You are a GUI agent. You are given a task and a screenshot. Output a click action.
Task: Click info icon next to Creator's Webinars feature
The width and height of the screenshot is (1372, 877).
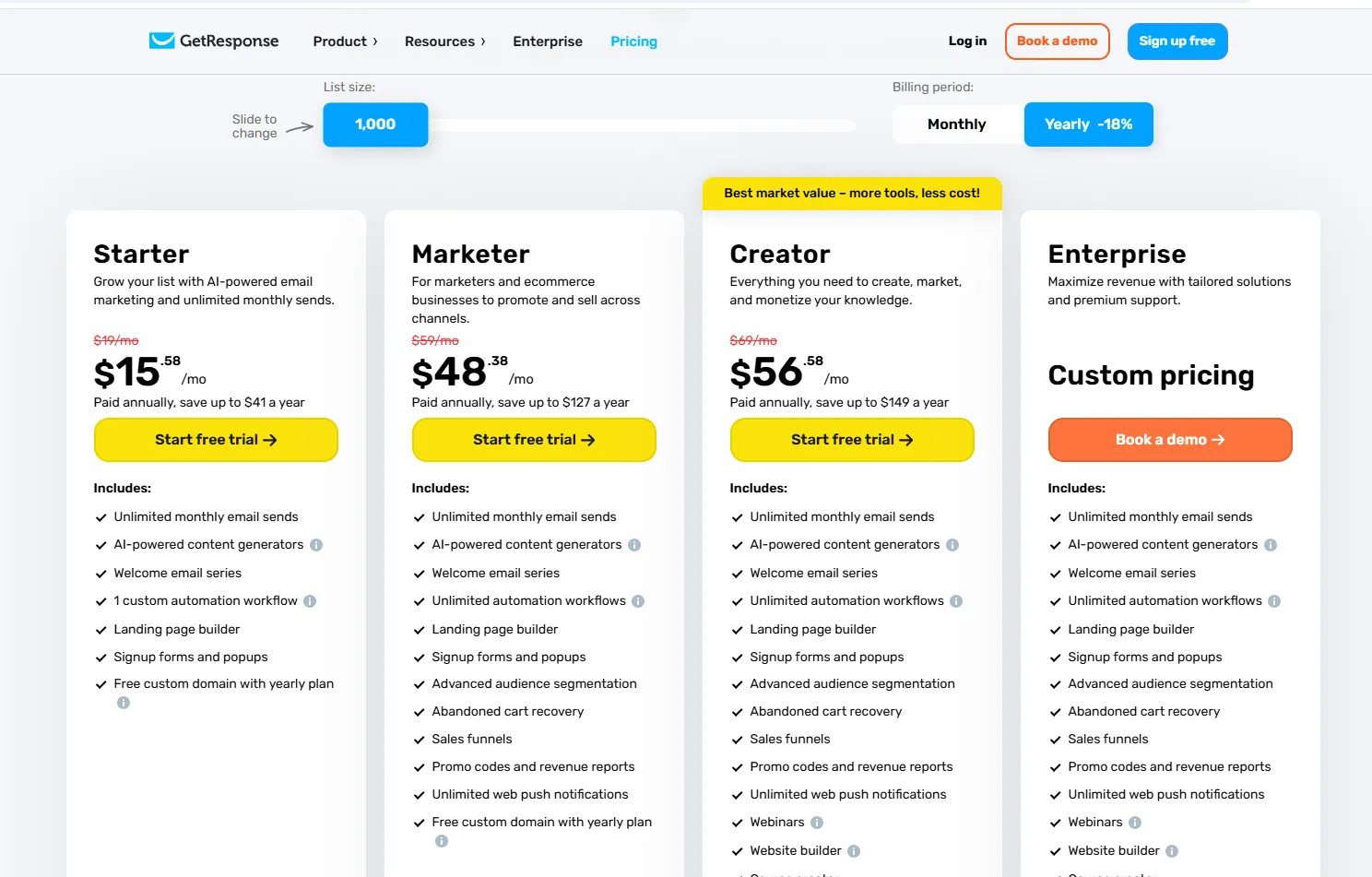(815, 822)
